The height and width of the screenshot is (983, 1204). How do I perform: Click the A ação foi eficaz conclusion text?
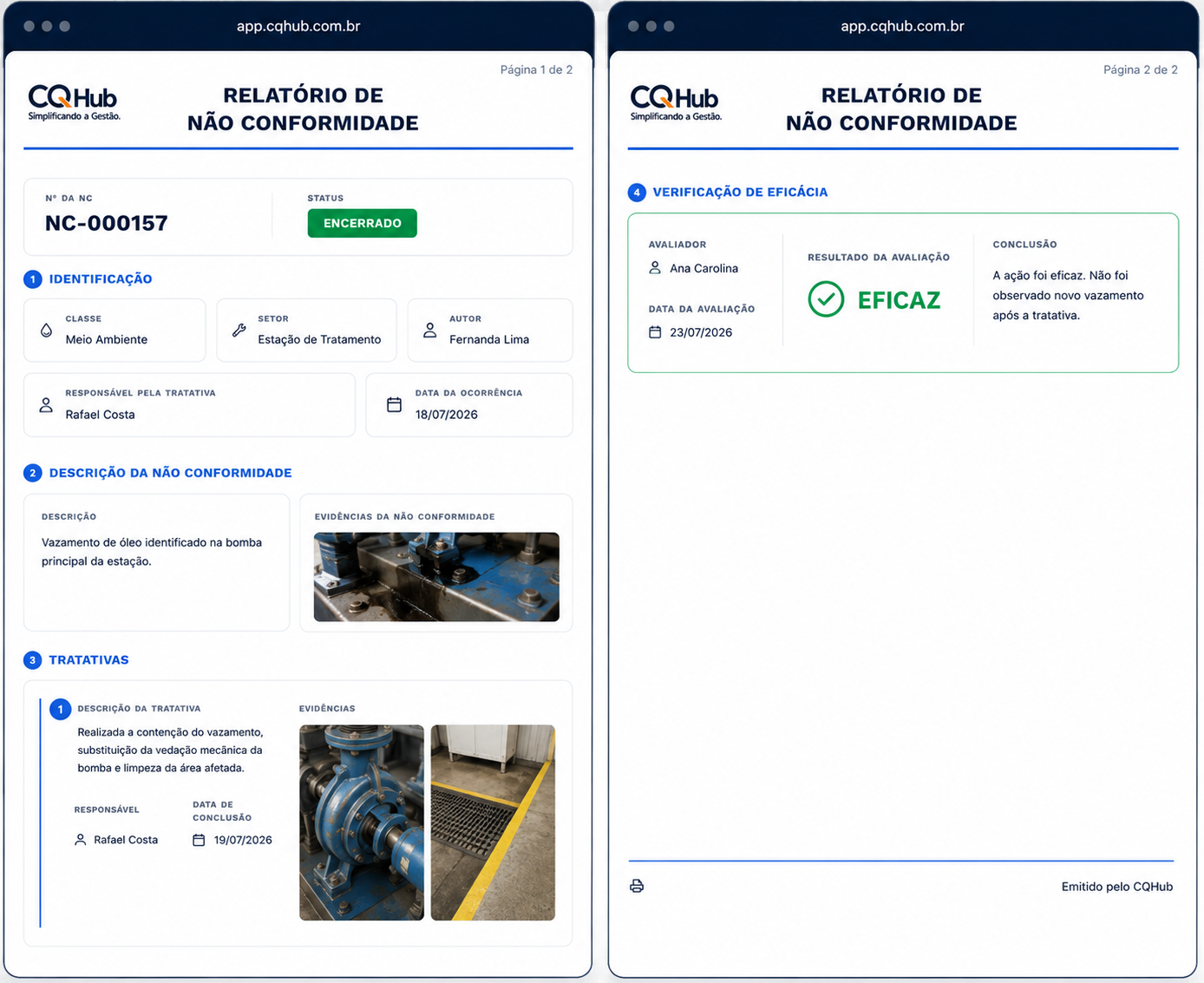click(1068, 295)
